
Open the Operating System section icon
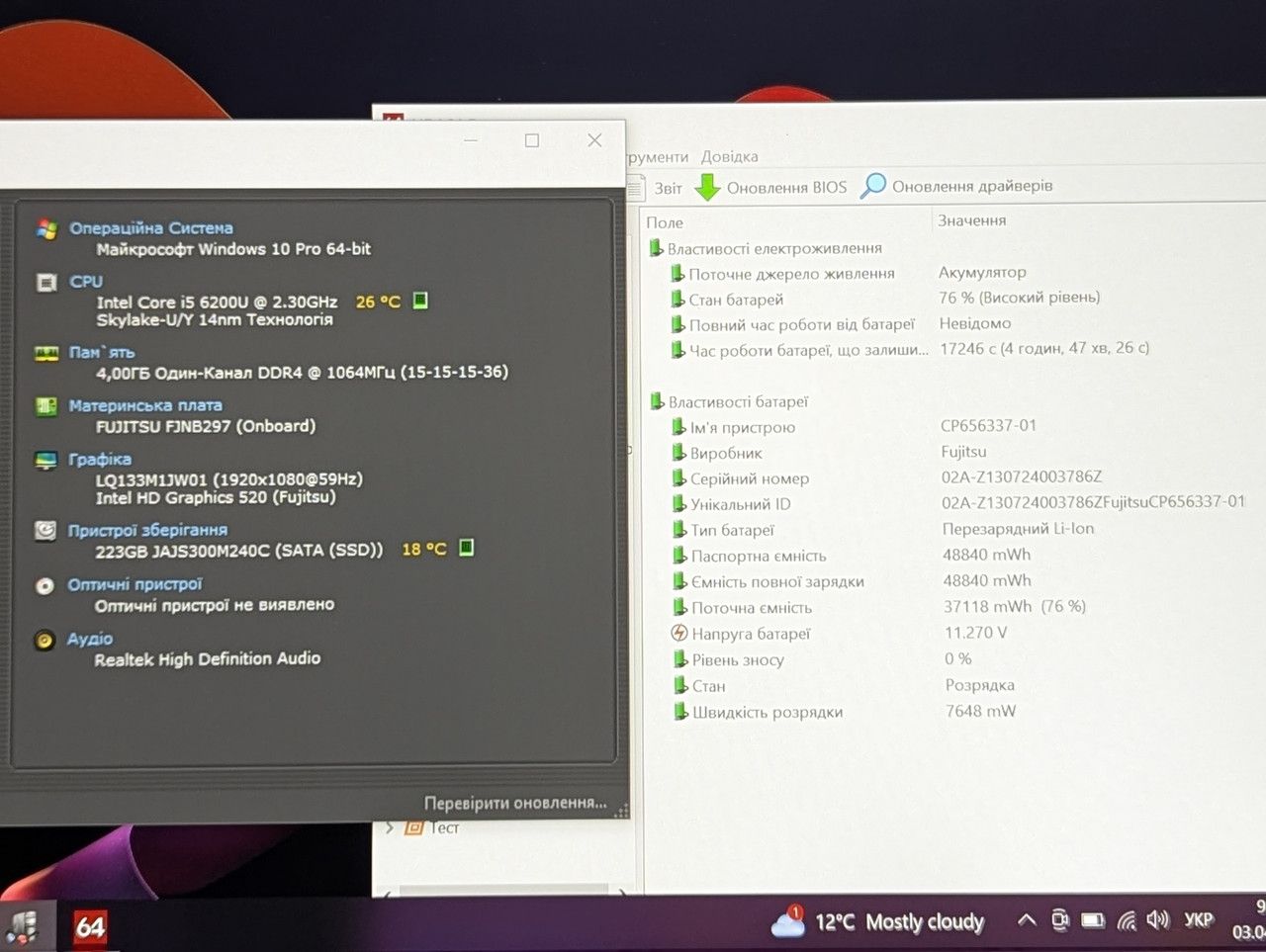coord(46,228)
